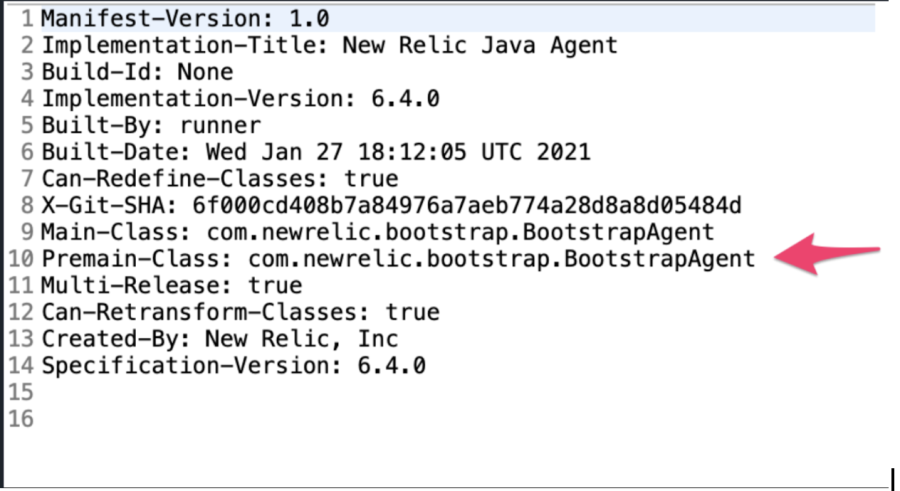Click line number 1 in the gutter
The image size is (900, 491).
[x=27, y=18]
